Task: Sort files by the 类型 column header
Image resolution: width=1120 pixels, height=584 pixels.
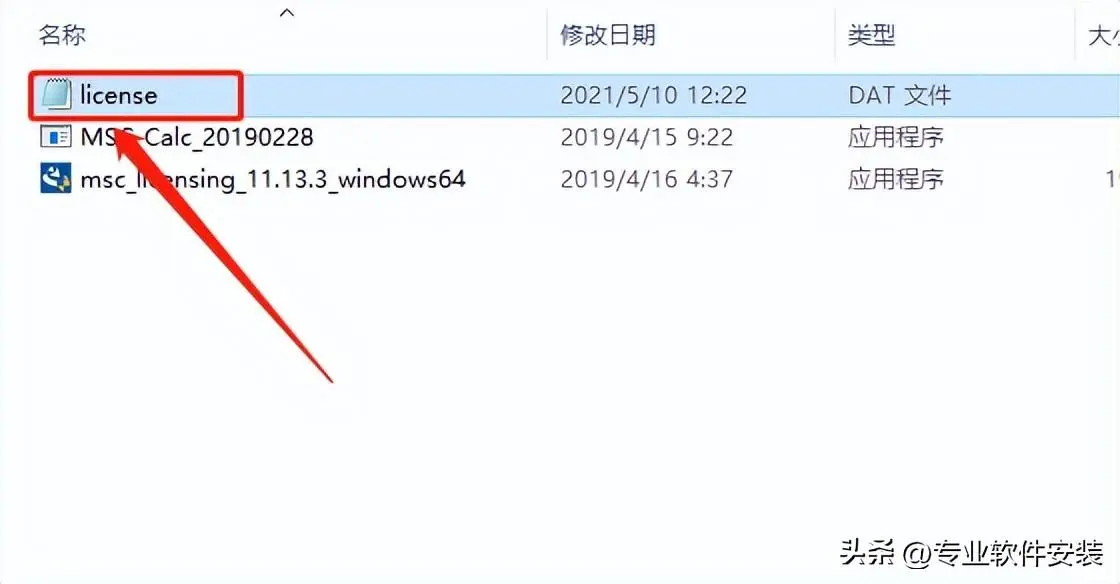Action: (x=871, y=34)
